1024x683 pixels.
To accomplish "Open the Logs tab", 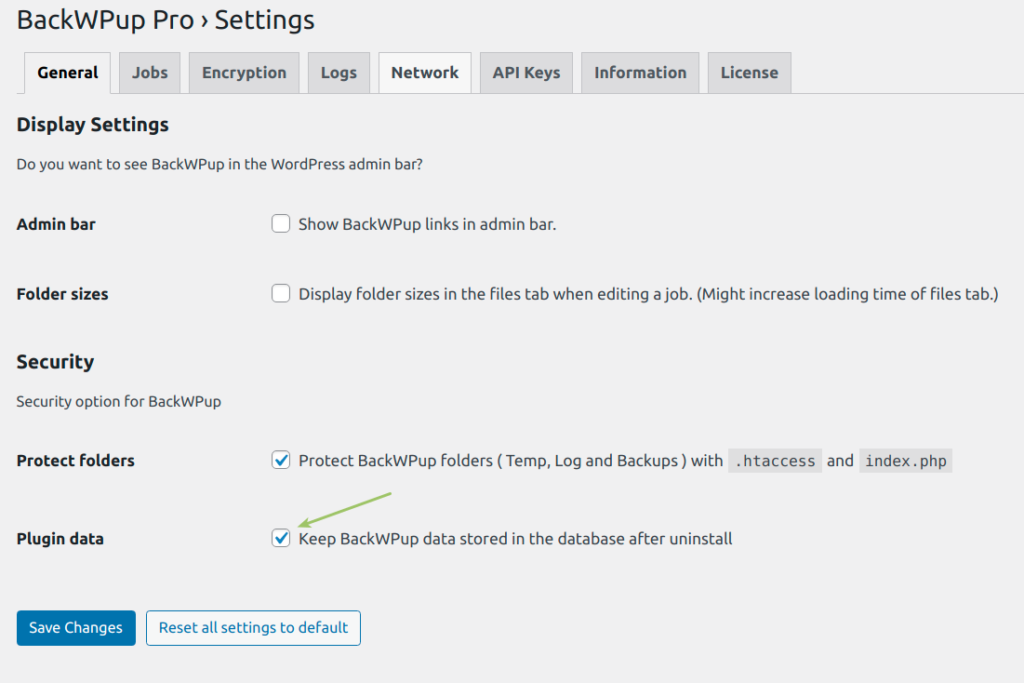I will 338,72.
